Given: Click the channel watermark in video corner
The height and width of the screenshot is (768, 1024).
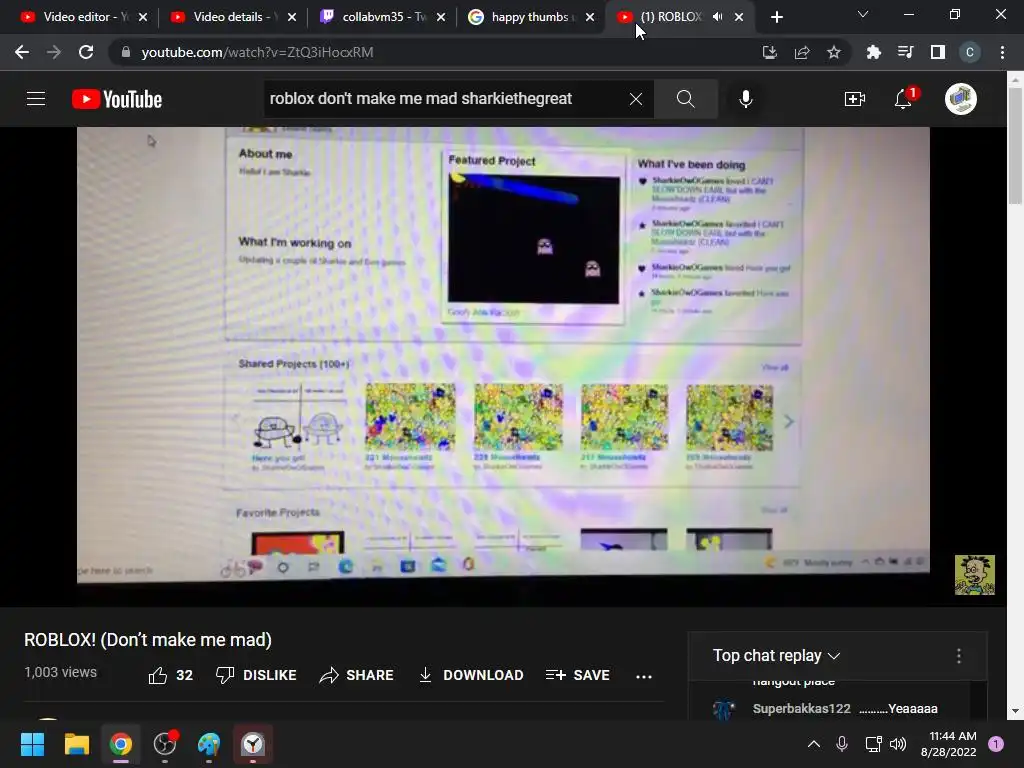Looking at the screenshot, I should click(974, 575).
